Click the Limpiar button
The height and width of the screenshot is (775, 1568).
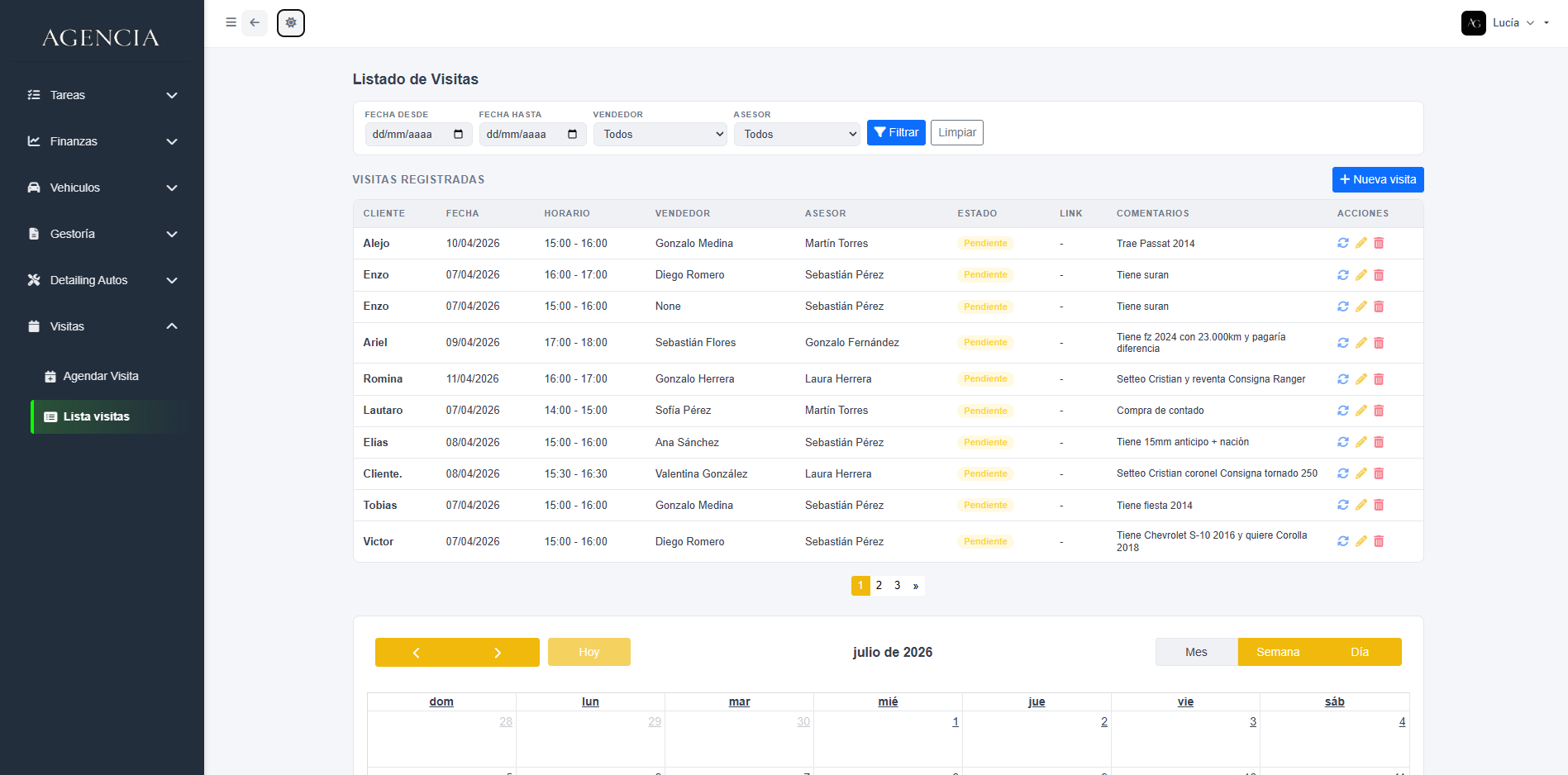point(957,132)
